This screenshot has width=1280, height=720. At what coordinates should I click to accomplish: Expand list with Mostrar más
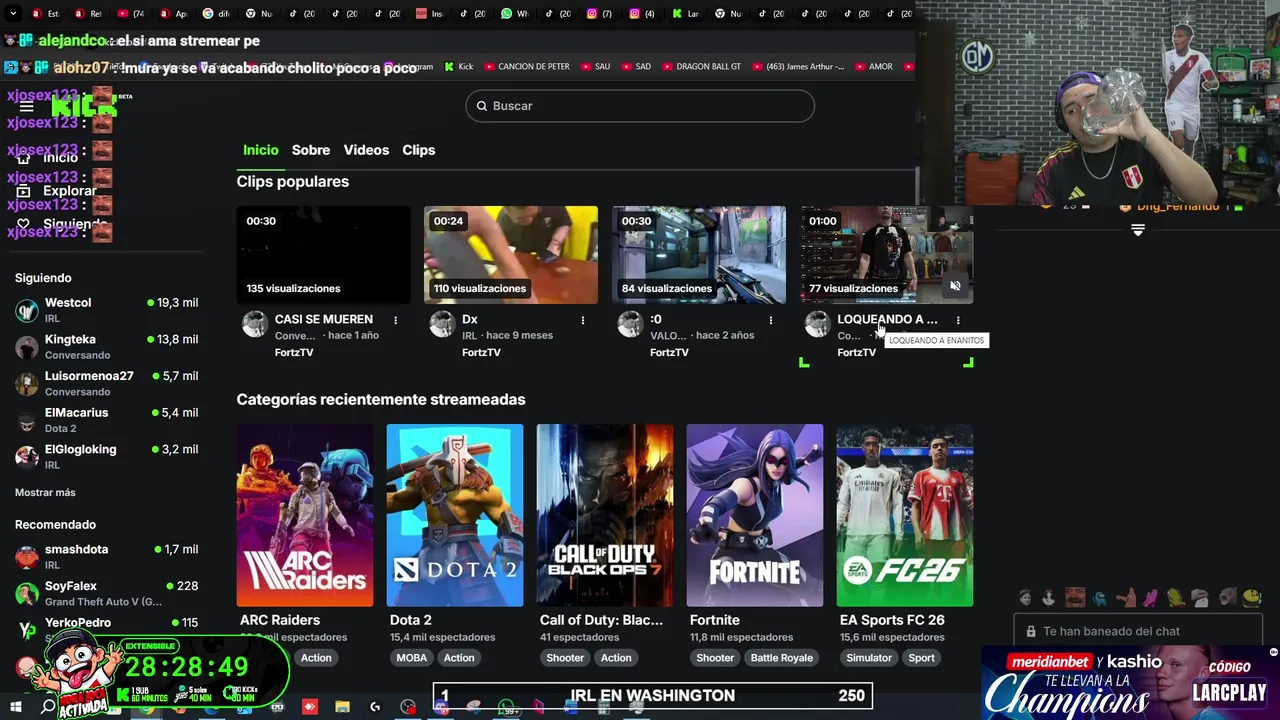point(45,492)
